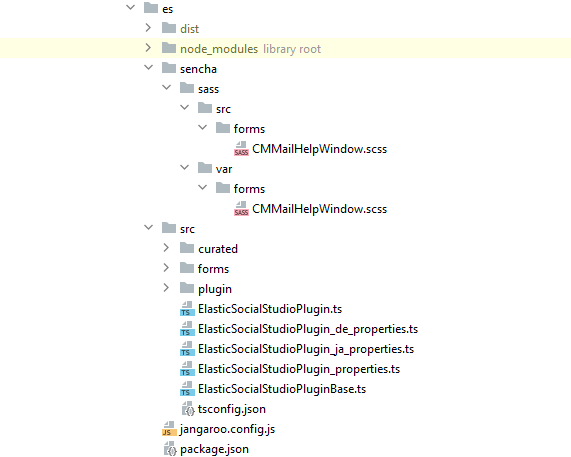
Task: Collapse the forms chevron under sass/src
Action: 202,127
